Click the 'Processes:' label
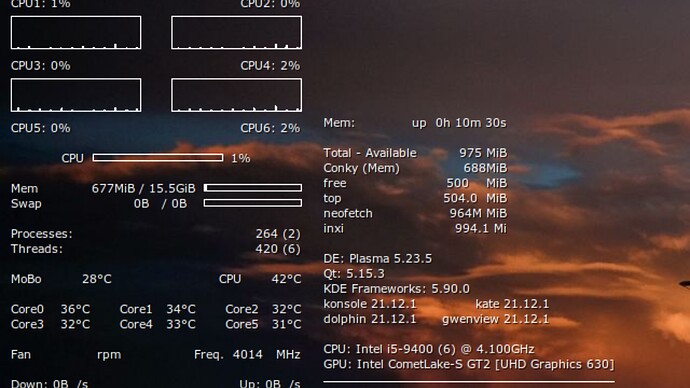 click(x=41, y=234)
